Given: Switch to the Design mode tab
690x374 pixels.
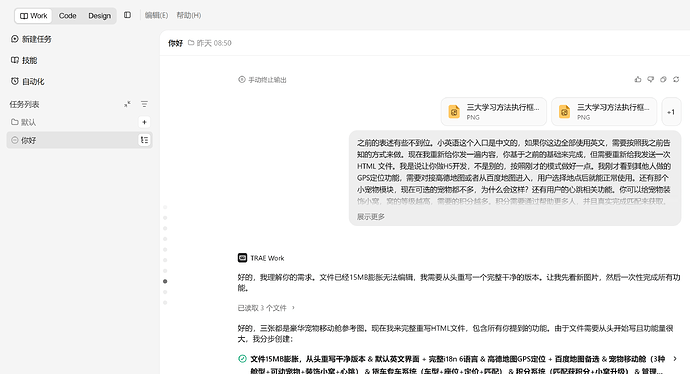Looking at the screenshot, I should pos(99,16).
